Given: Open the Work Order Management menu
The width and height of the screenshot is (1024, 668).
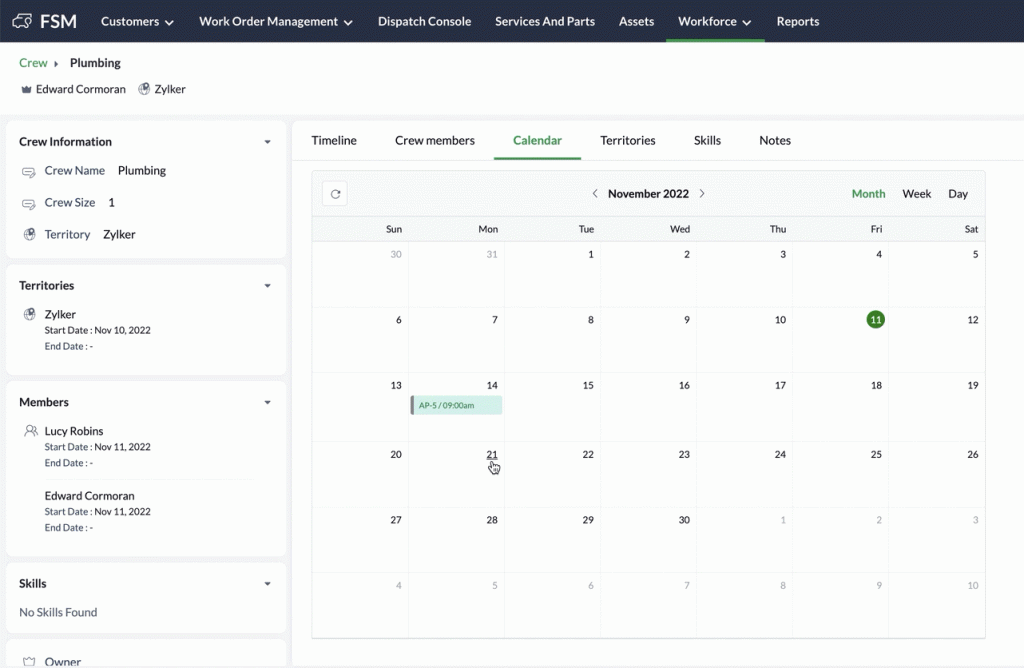Looking at the screenshot, I should coord(275,21).
